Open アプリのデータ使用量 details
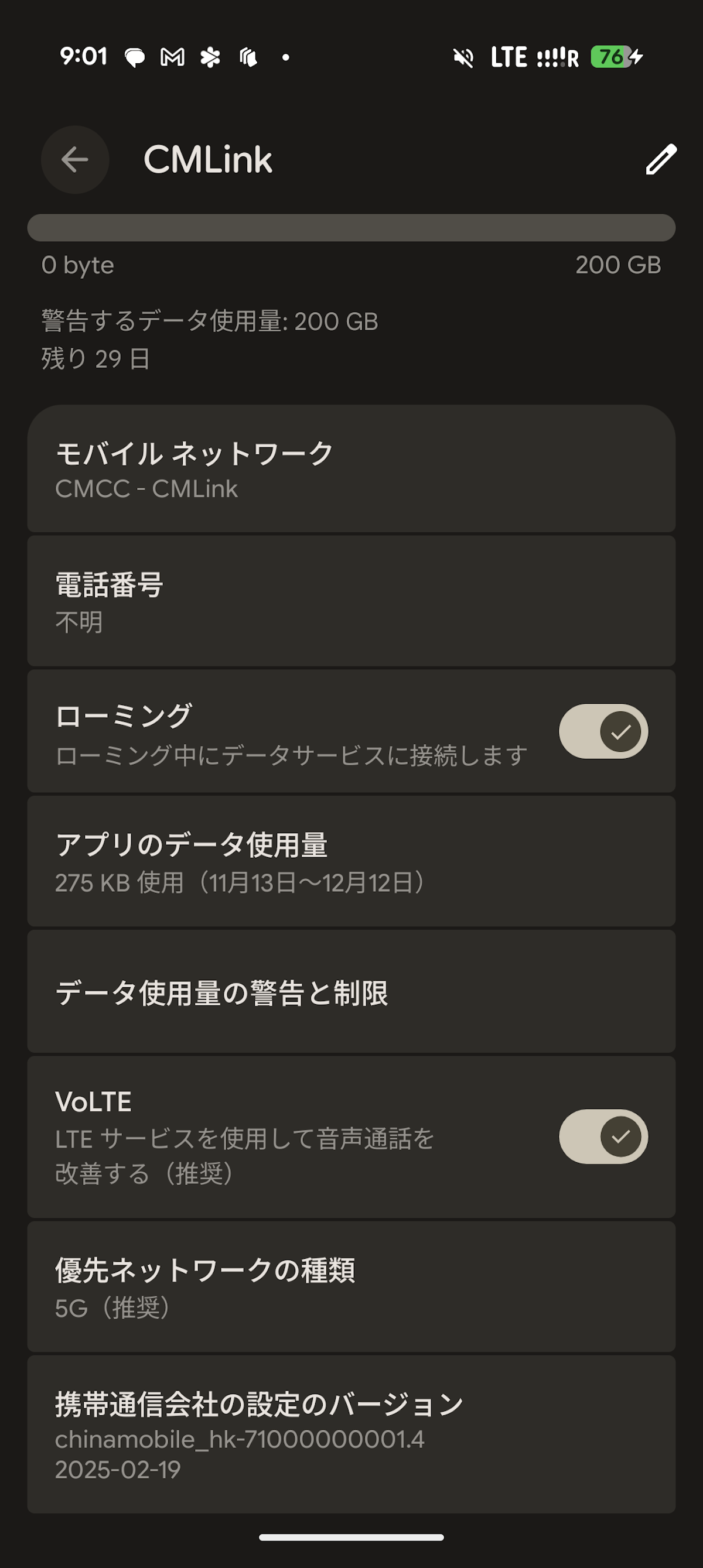 point(351,861)
